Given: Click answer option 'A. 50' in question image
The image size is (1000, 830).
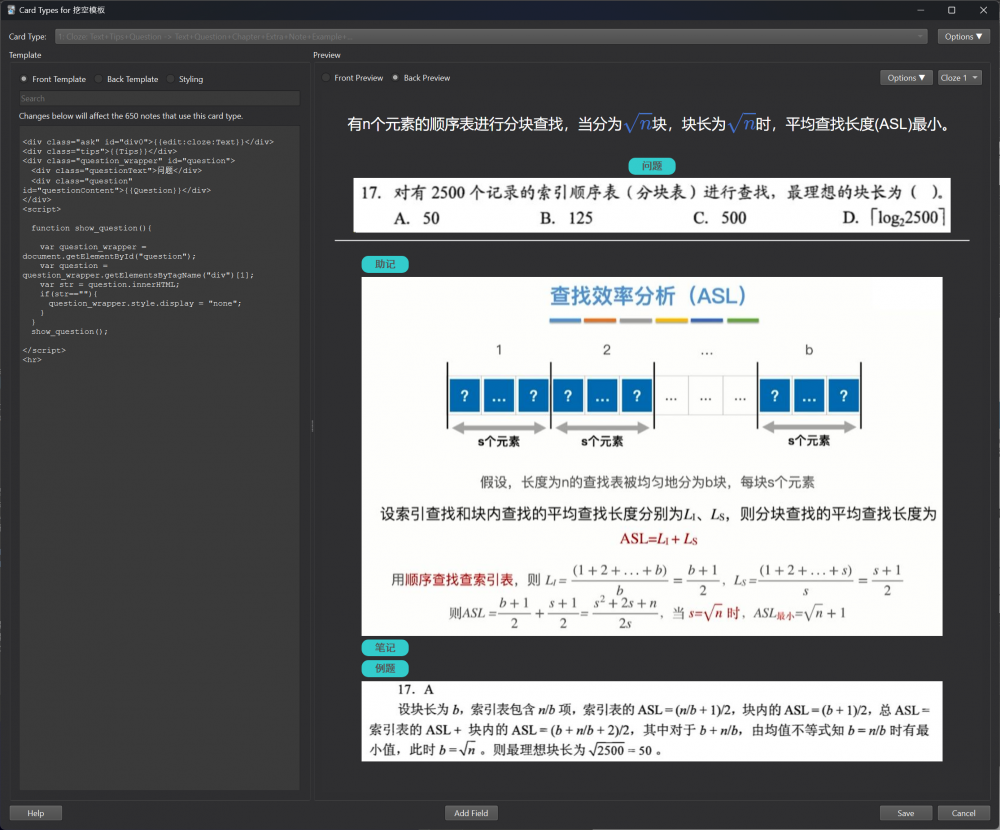Looking at the screenshot, I should click(416, 218).
